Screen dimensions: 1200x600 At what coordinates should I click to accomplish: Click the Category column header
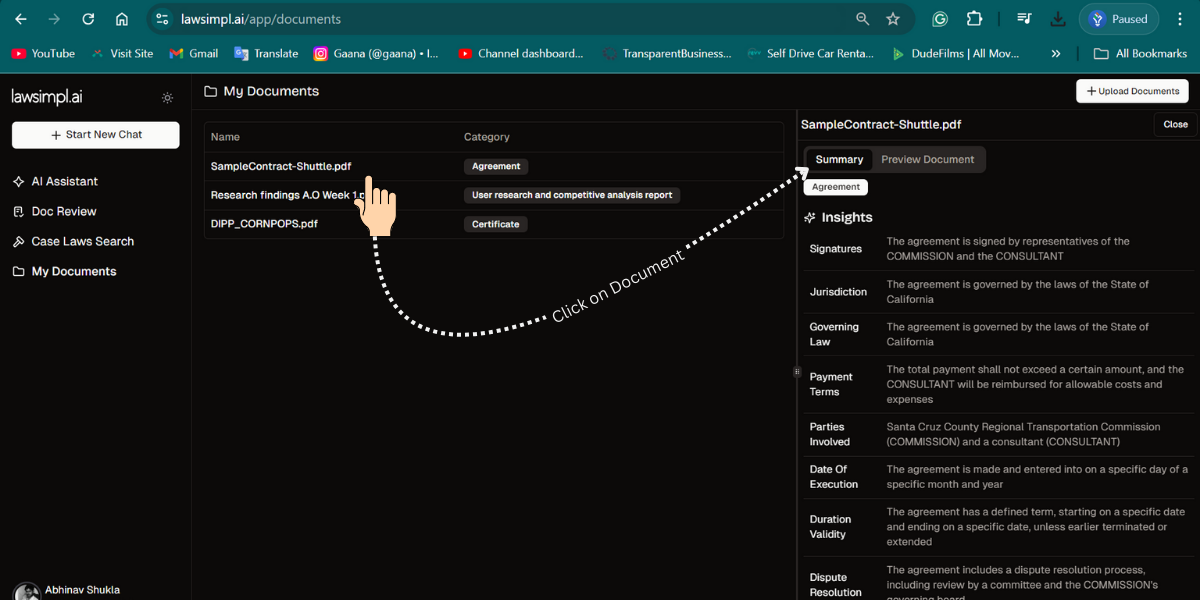pos(487,137)
